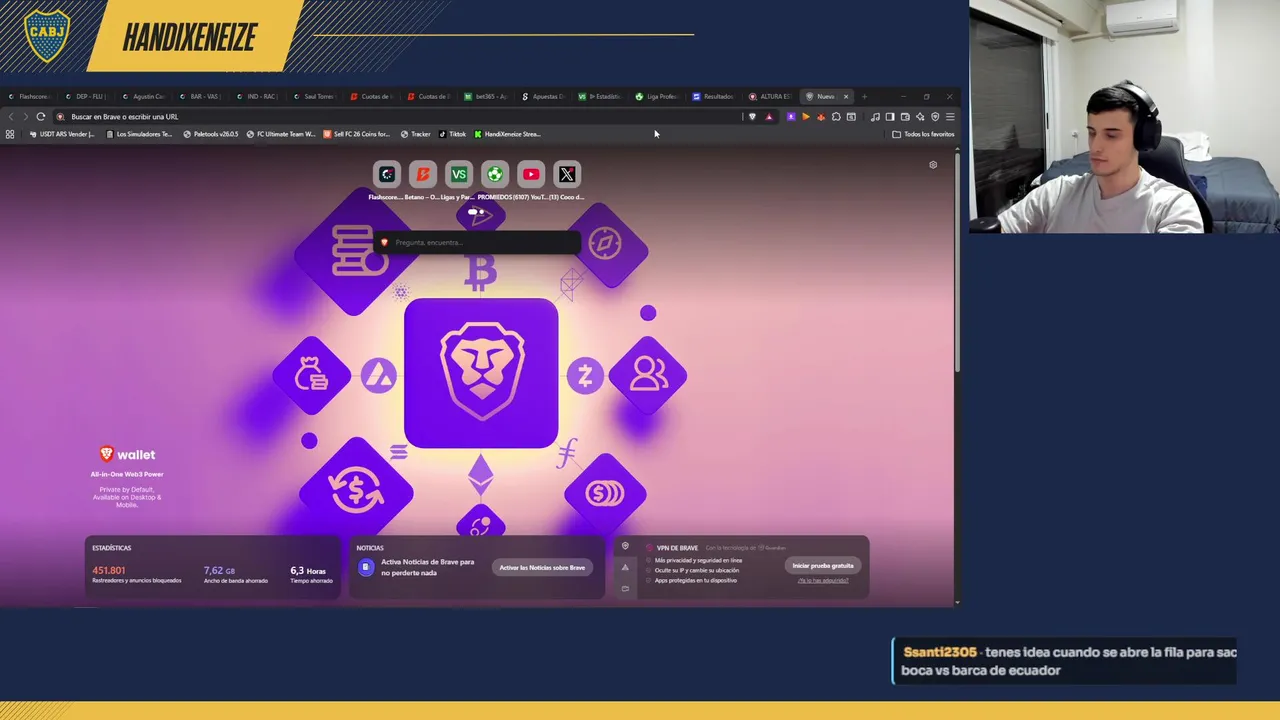Select the Rewards triangle widget icon

pyautogui.click(x=625, y=567)
